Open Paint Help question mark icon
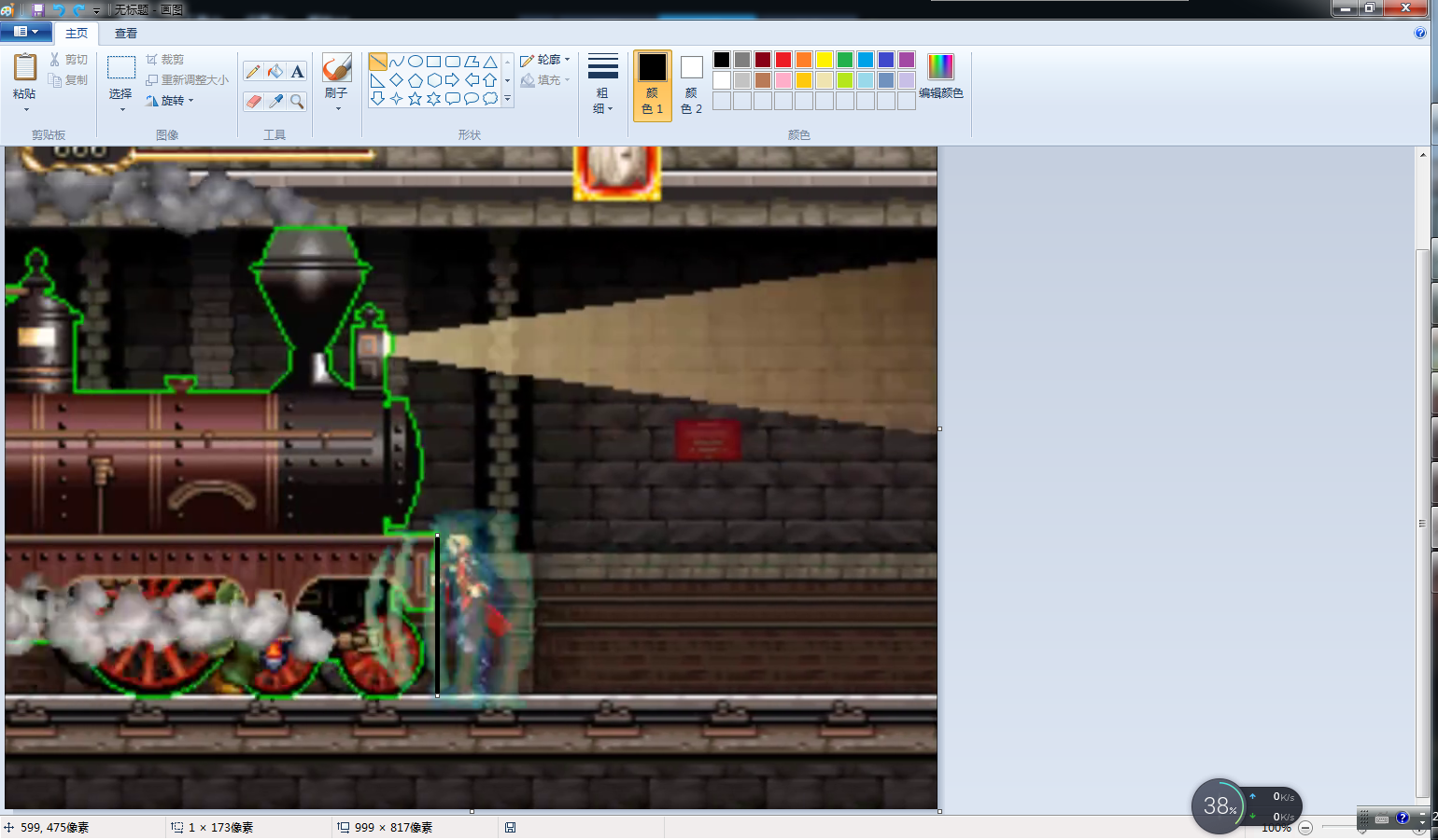1438x840 pixels. pyautogui.click(x=1420, y=33)
